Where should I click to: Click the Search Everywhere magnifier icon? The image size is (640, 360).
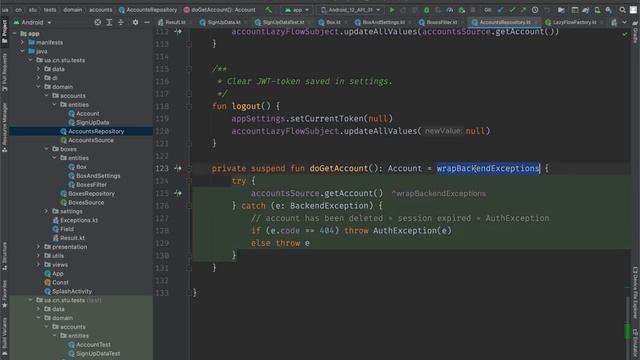coord(622,10)
